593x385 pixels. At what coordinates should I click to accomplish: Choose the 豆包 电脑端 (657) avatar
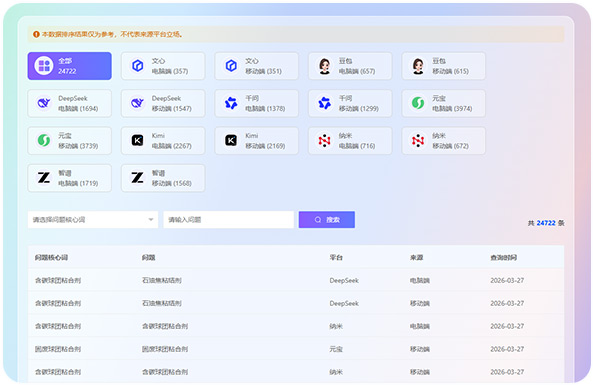tap(324, 66)
